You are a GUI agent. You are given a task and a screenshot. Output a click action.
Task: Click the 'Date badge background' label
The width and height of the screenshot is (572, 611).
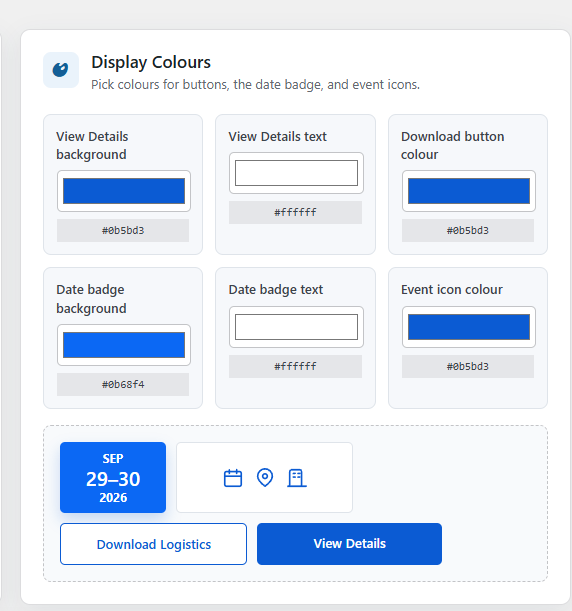(91, 299)
